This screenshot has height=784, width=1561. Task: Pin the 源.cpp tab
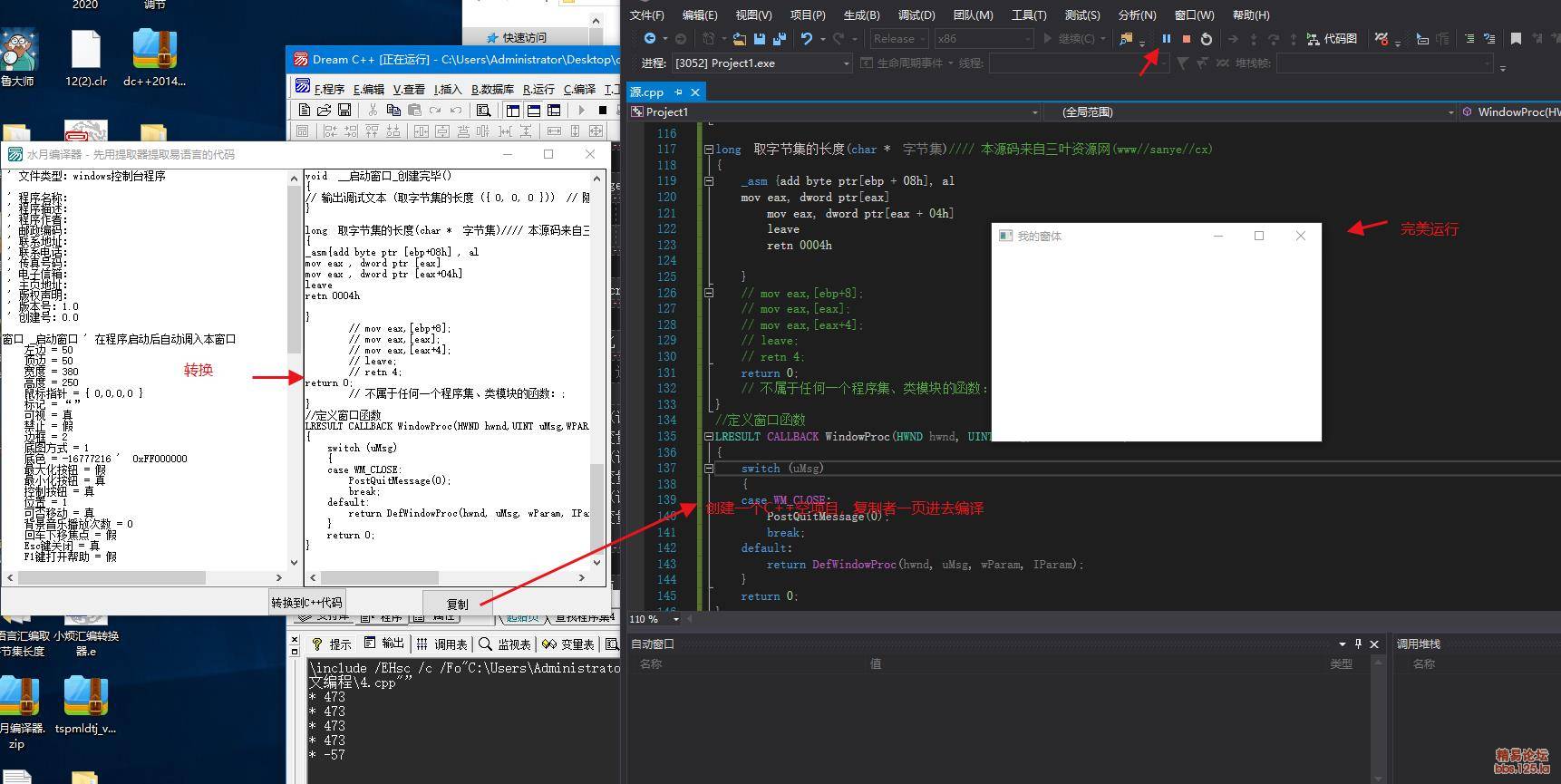[678, 92]
